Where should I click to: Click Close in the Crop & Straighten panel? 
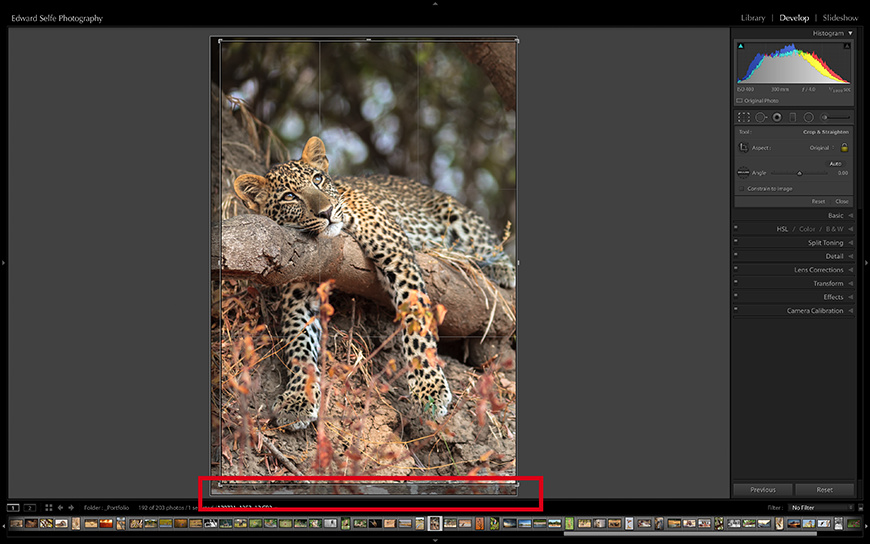pyautogui.click(x=842, y=202)
